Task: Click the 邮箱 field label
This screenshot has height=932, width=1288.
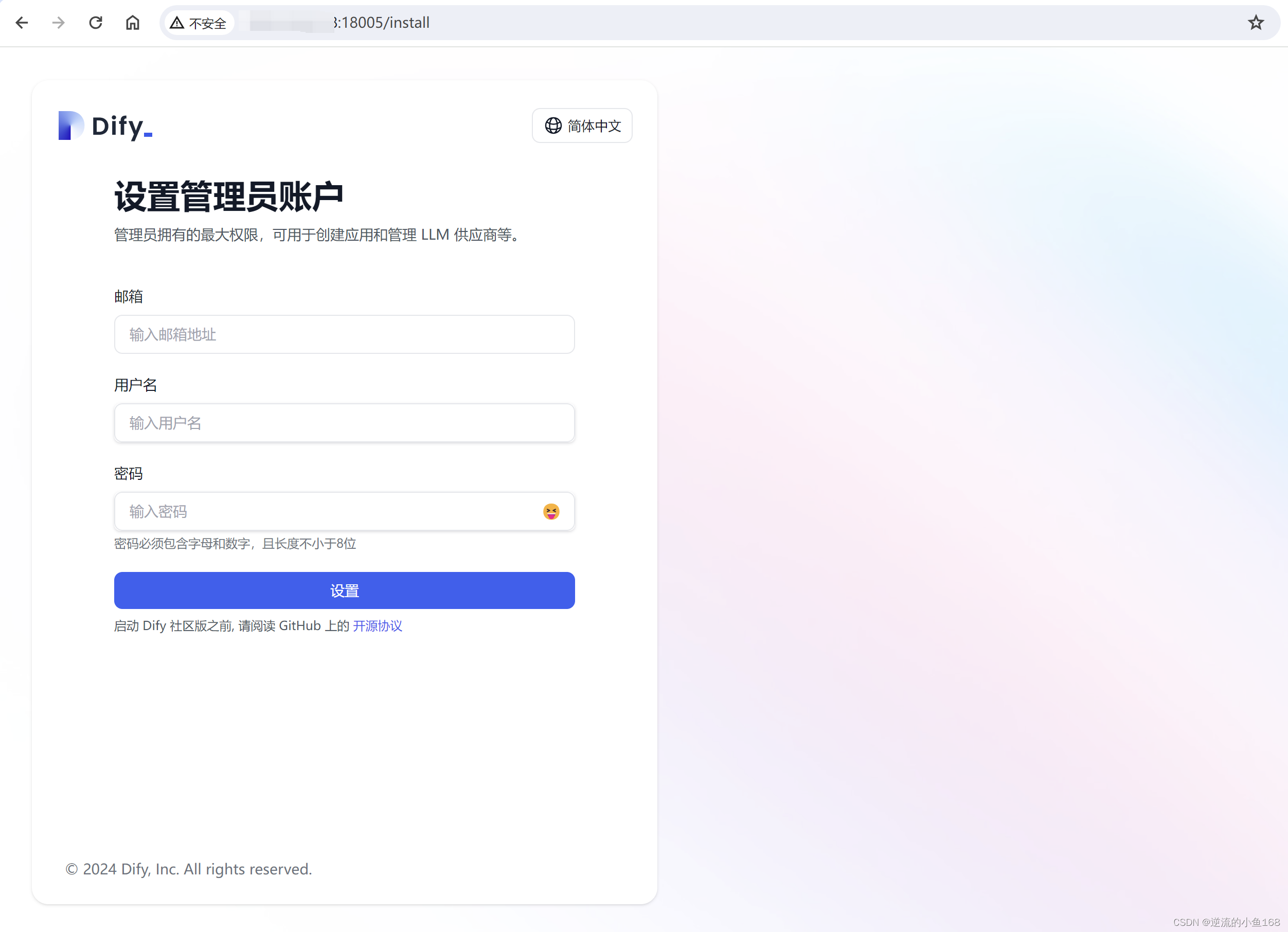Action: (129, 296)
